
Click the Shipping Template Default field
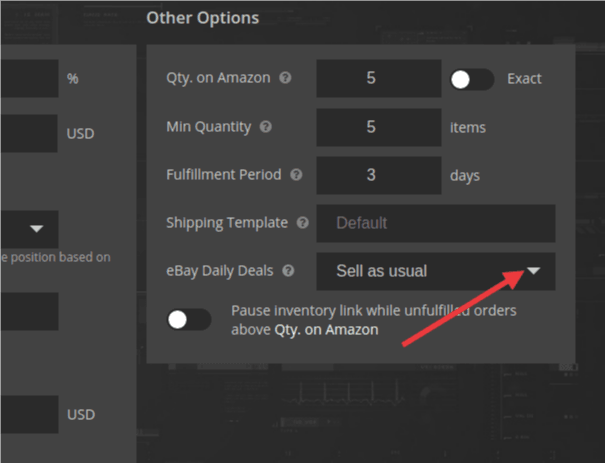click(436, 223)
